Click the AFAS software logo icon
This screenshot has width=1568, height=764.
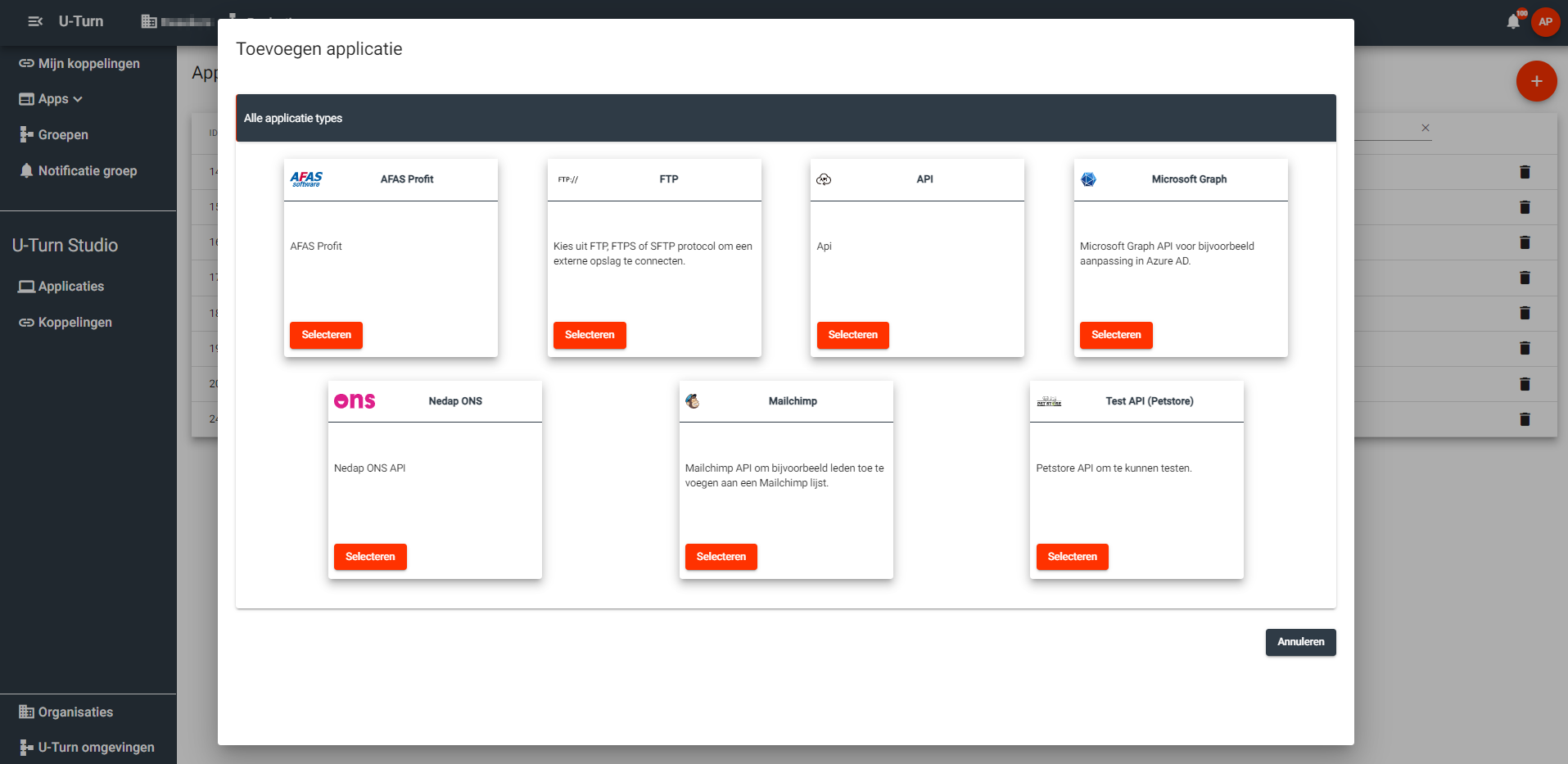click(306, 179)
